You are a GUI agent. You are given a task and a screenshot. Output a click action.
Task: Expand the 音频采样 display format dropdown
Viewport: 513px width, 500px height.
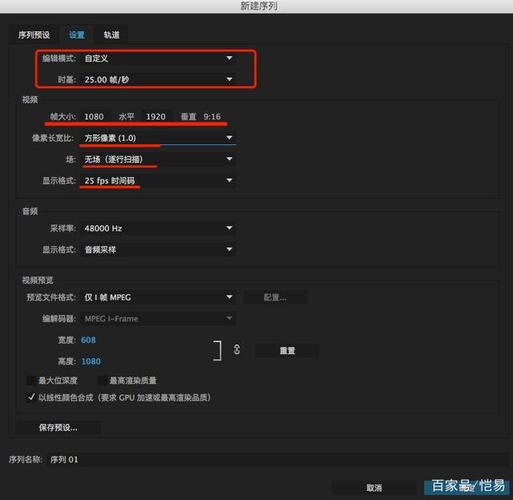tap(158, 250)
